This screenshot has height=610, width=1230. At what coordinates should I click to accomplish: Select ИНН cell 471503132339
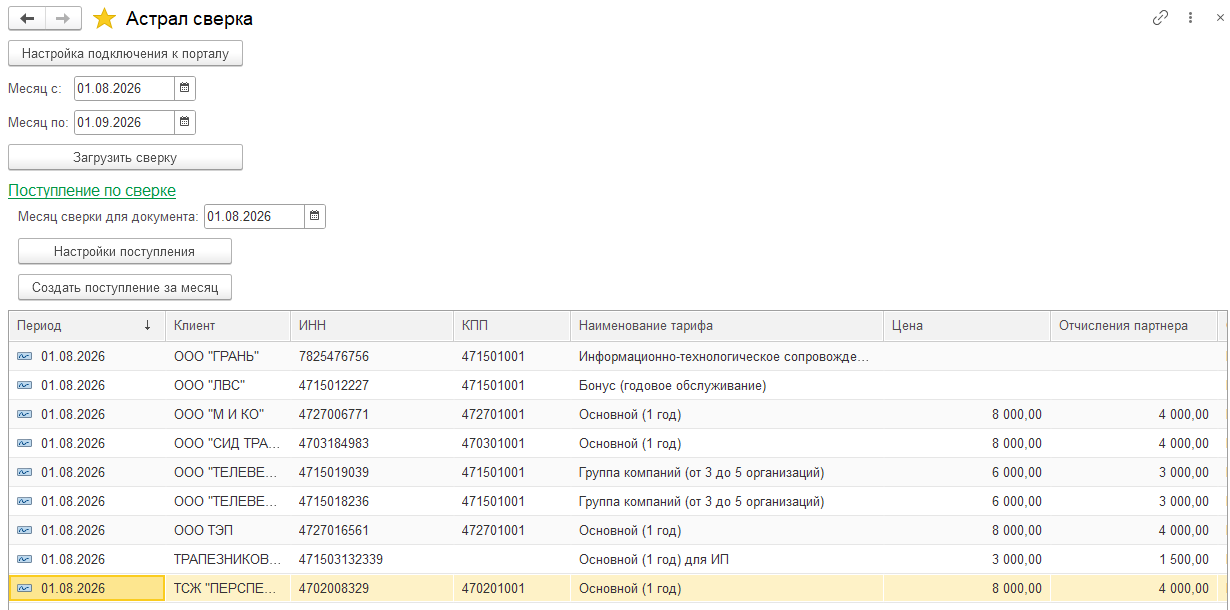click(372, 559)
